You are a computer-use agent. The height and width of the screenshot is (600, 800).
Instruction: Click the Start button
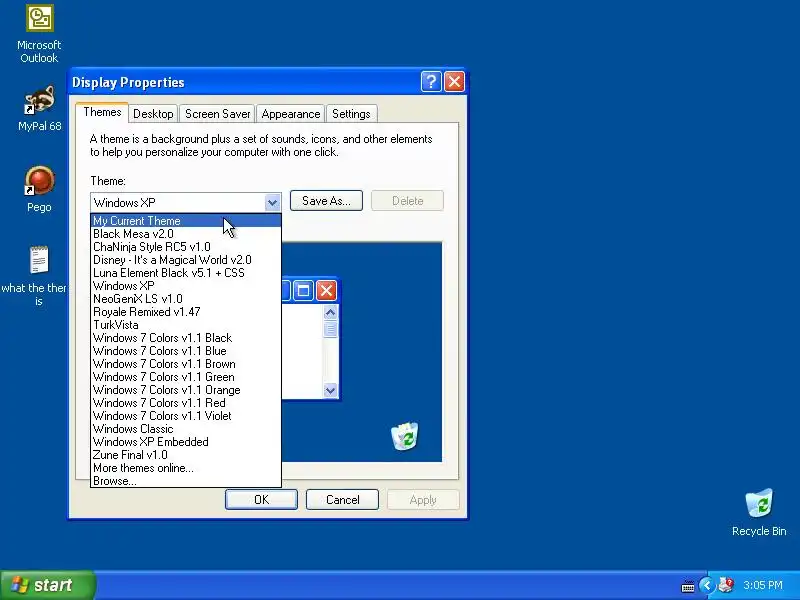pyautogui.click(x=47, y=585)
